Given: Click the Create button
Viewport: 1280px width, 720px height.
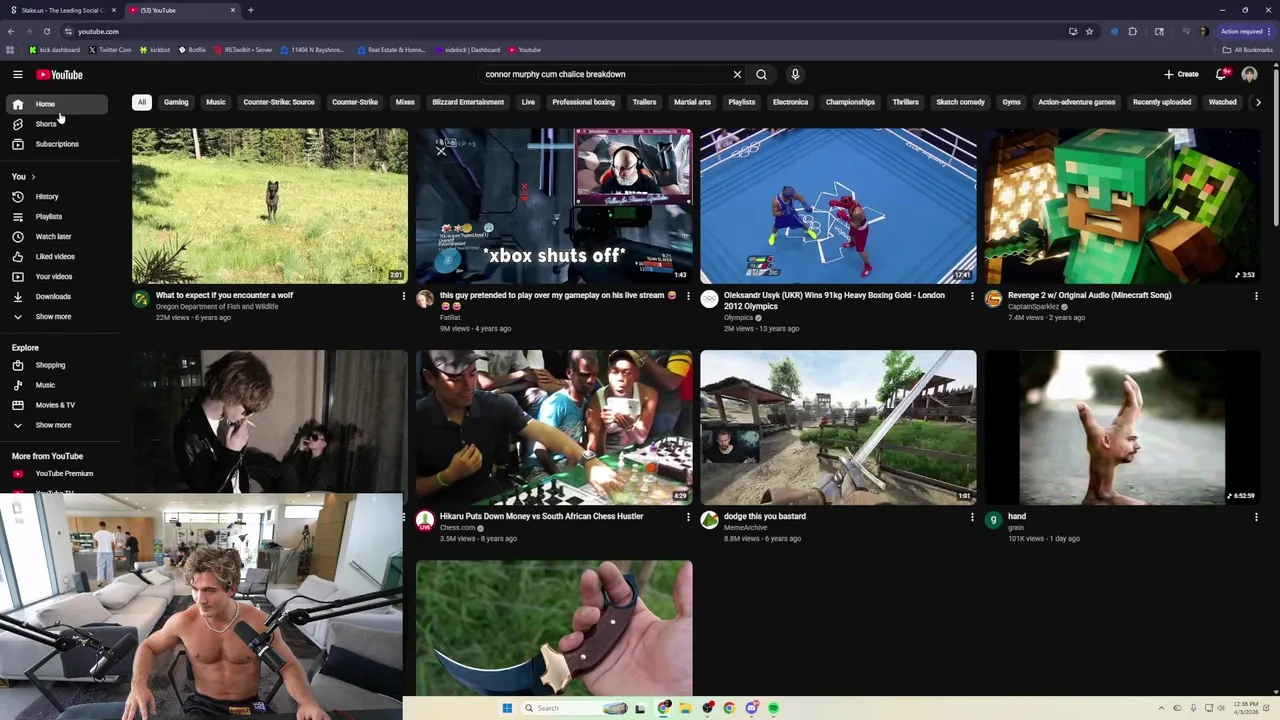Looking at the screenshot, I should [x=1181, y=74].
